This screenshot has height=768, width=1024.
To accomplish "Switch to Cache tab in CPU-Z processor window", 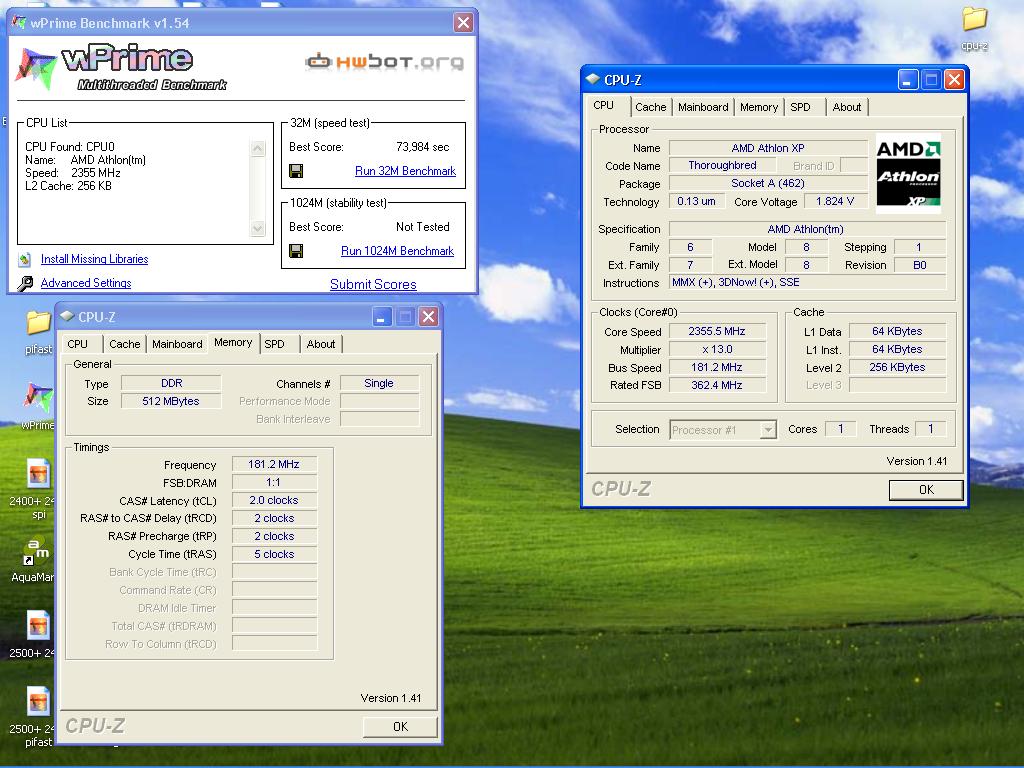I will point(650,107).
